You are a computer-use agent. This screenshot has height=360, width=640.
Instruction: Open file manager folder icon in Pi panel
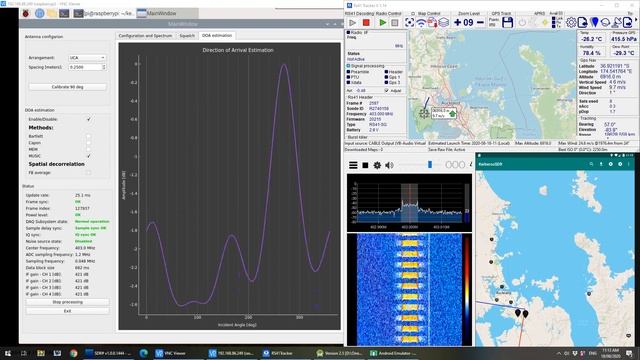51,13
